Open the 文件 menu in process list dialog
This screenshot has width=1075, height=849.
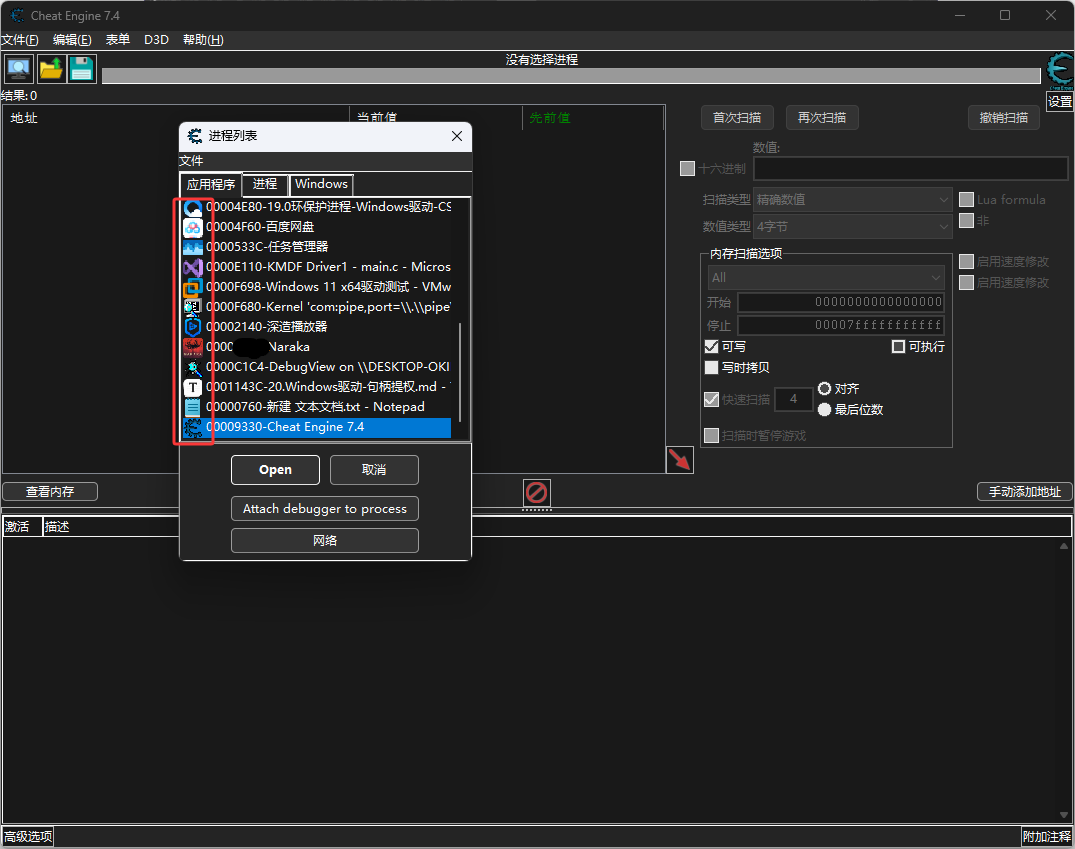[191, 160]
